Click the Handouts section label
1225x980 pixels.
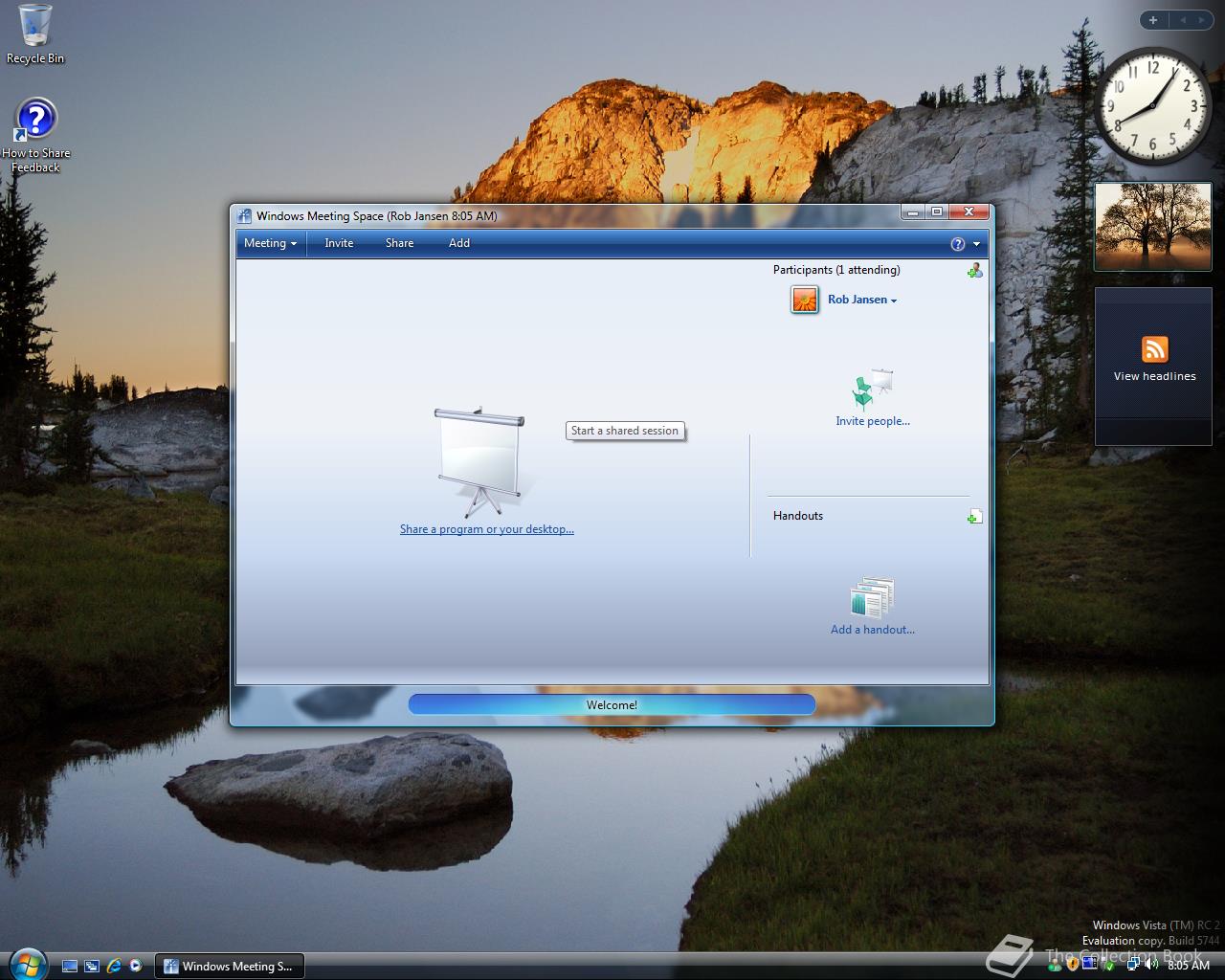tap(798, 516)
